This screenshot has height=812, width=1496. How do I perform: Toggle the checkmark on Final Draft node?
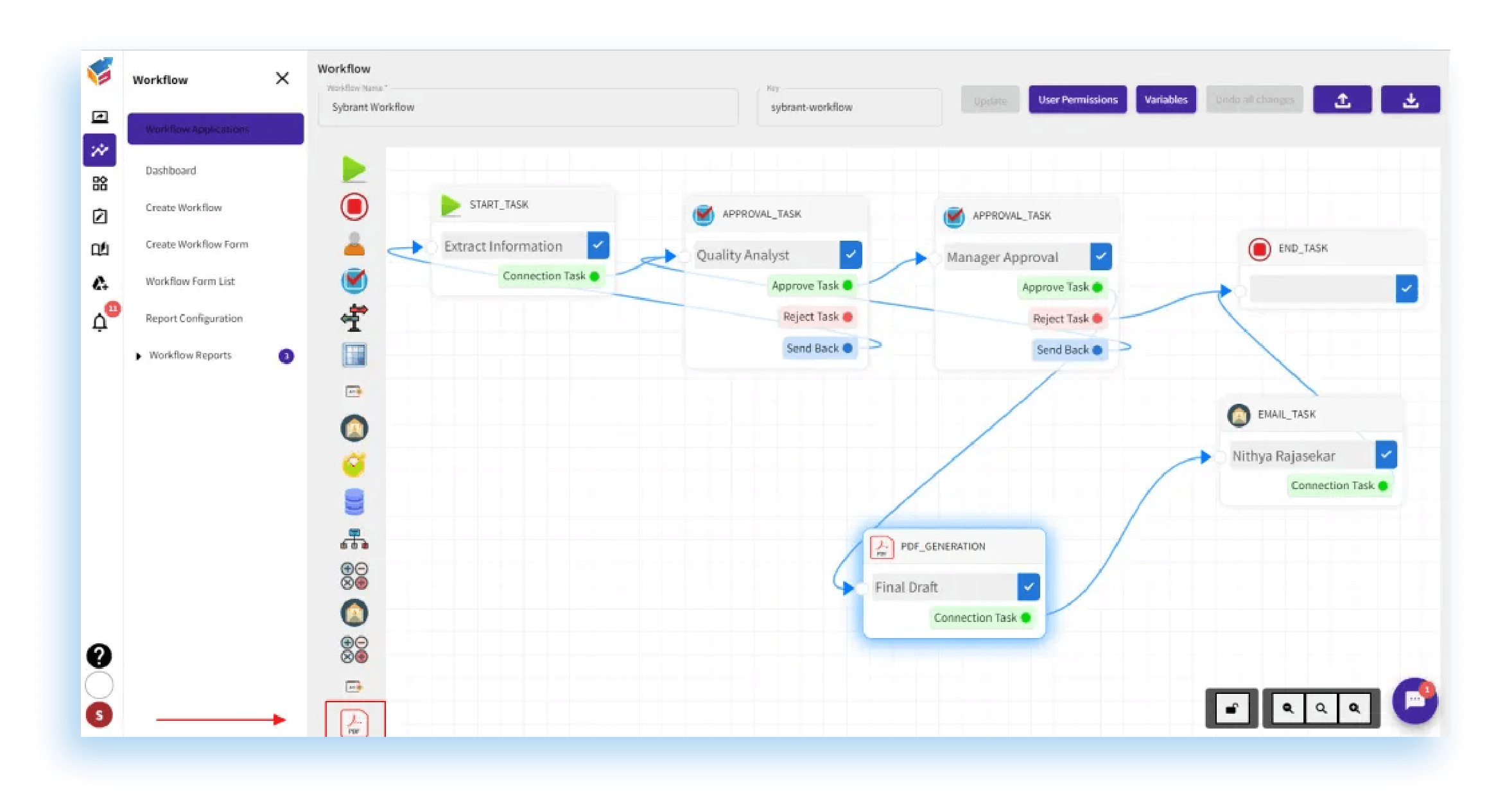[x=1028, y=586]
